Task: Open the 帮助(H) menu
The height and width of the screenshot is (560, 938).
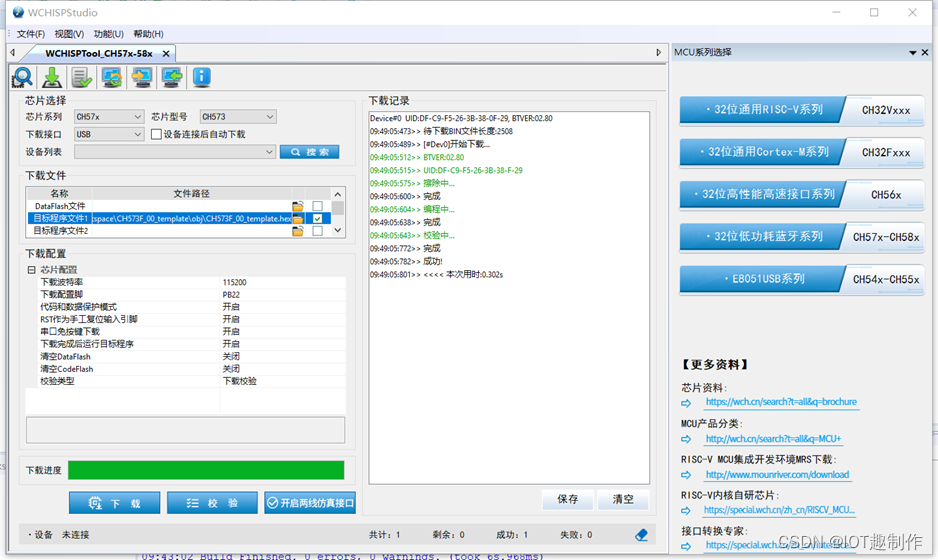Action: (148, 34)
